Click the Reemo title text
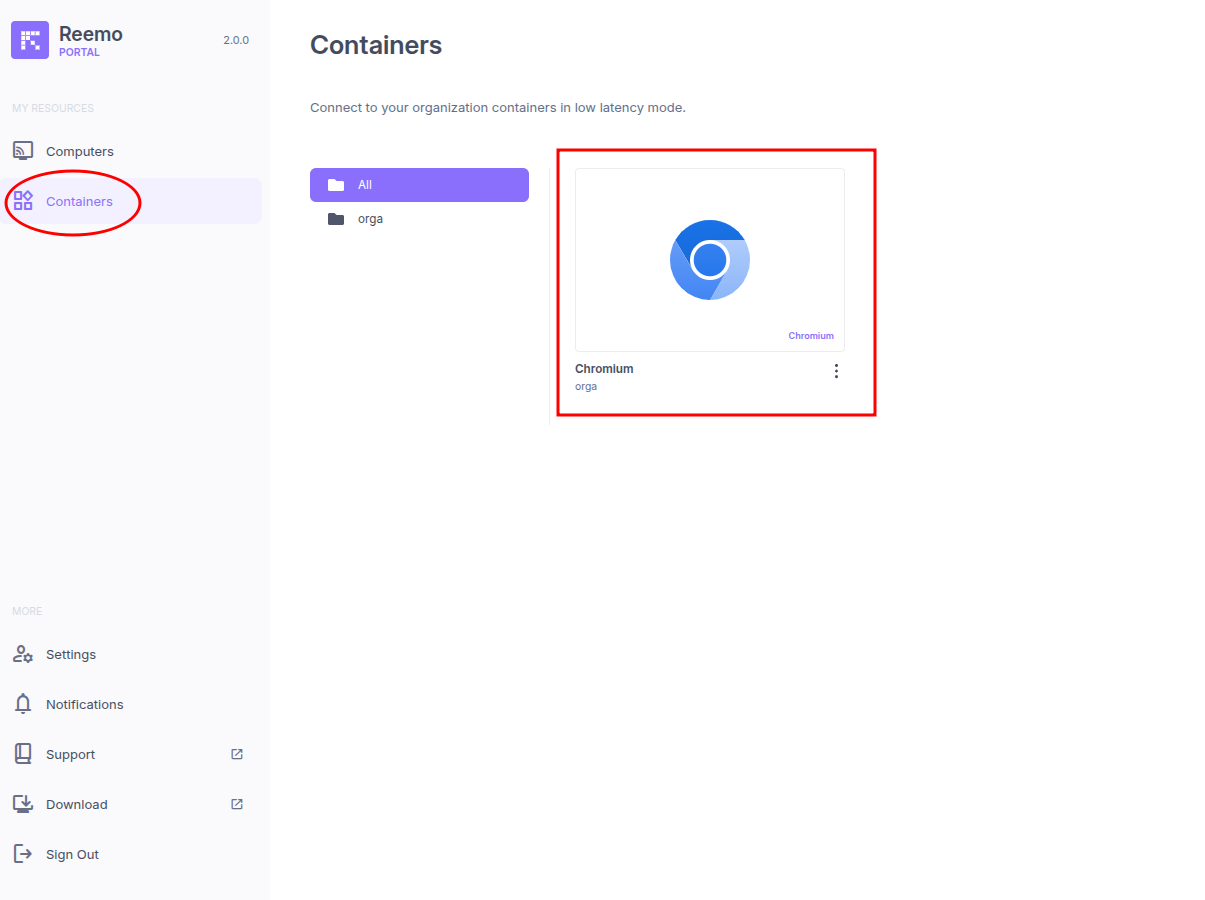This screenshot has height=900, width=1205. [x=91, y=34]
